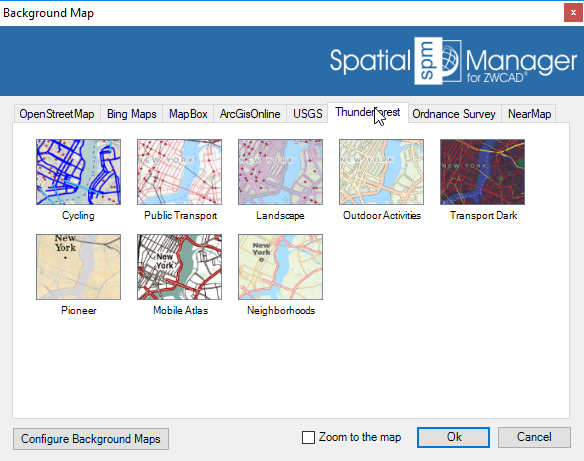Click the Cycling label text
The image size is (584, 461).
78,216
